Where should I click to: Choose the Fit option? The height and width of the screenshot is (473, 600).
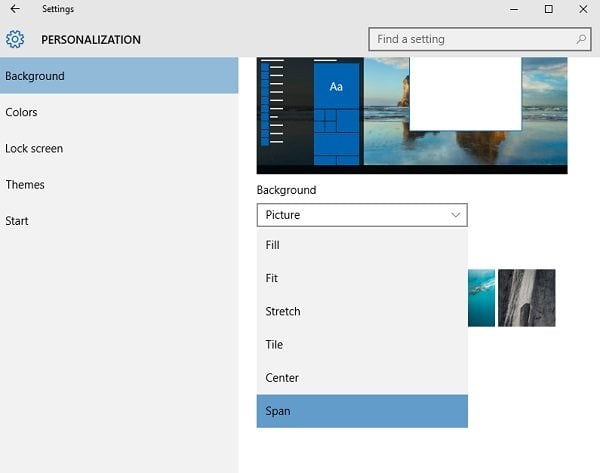362,278
